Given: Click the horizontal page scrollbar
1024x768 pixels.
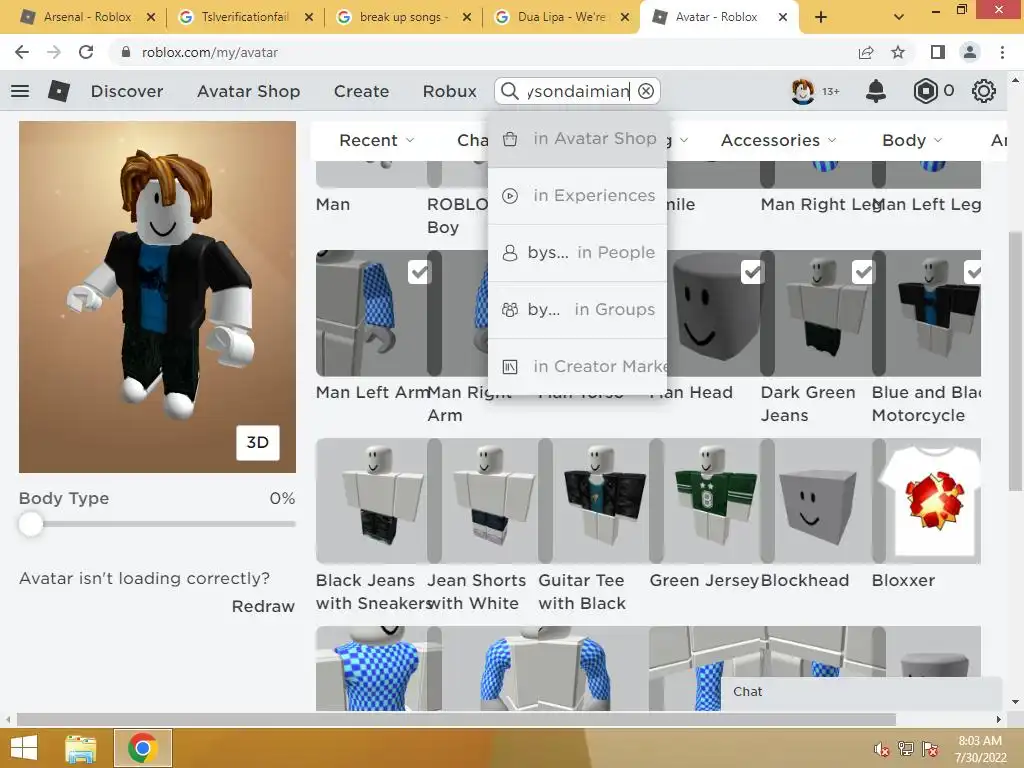Looking at the screenshot, I should [456, 719].
